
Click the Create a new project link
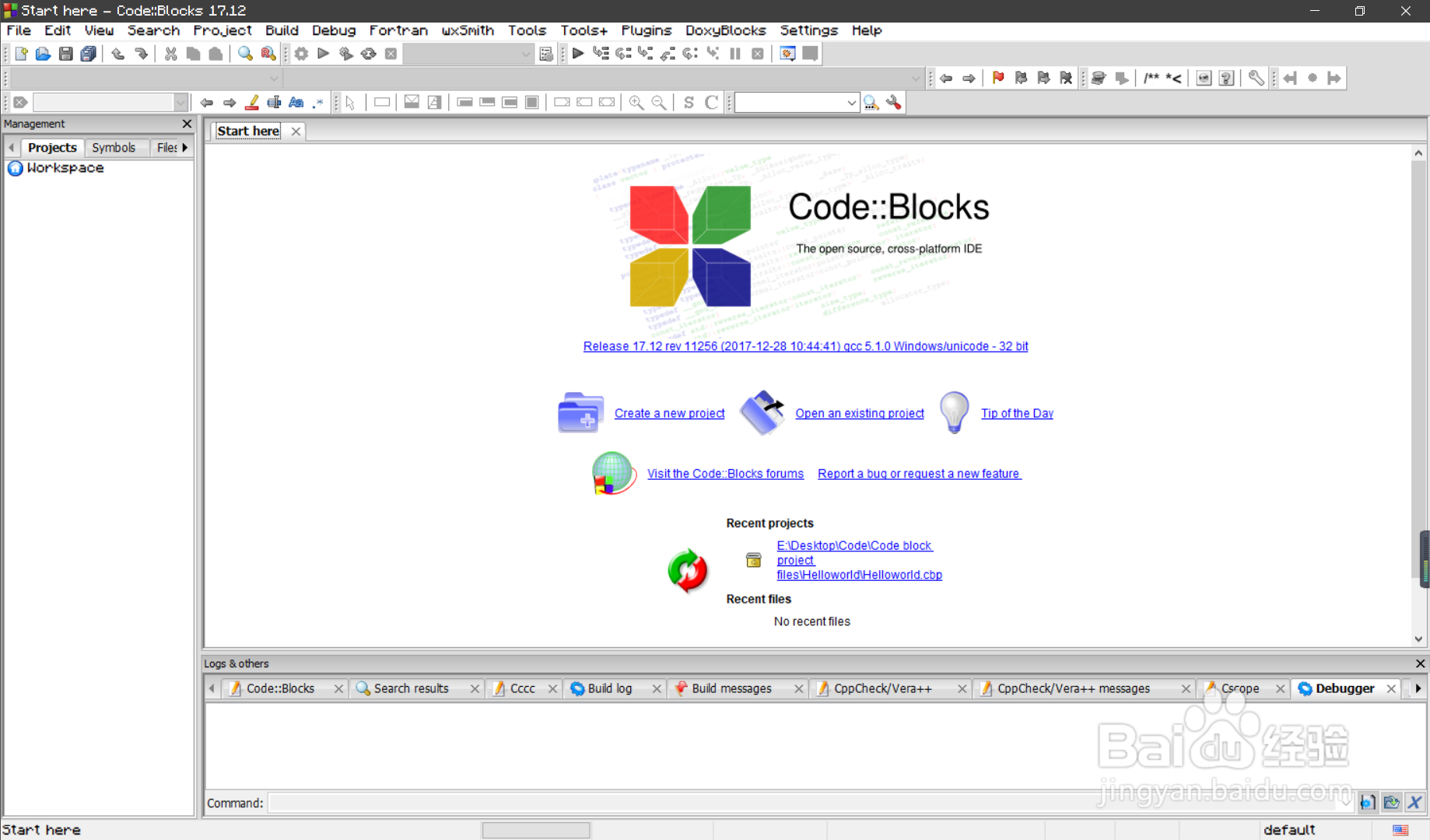pyautogui.click(x=669, y=413)
